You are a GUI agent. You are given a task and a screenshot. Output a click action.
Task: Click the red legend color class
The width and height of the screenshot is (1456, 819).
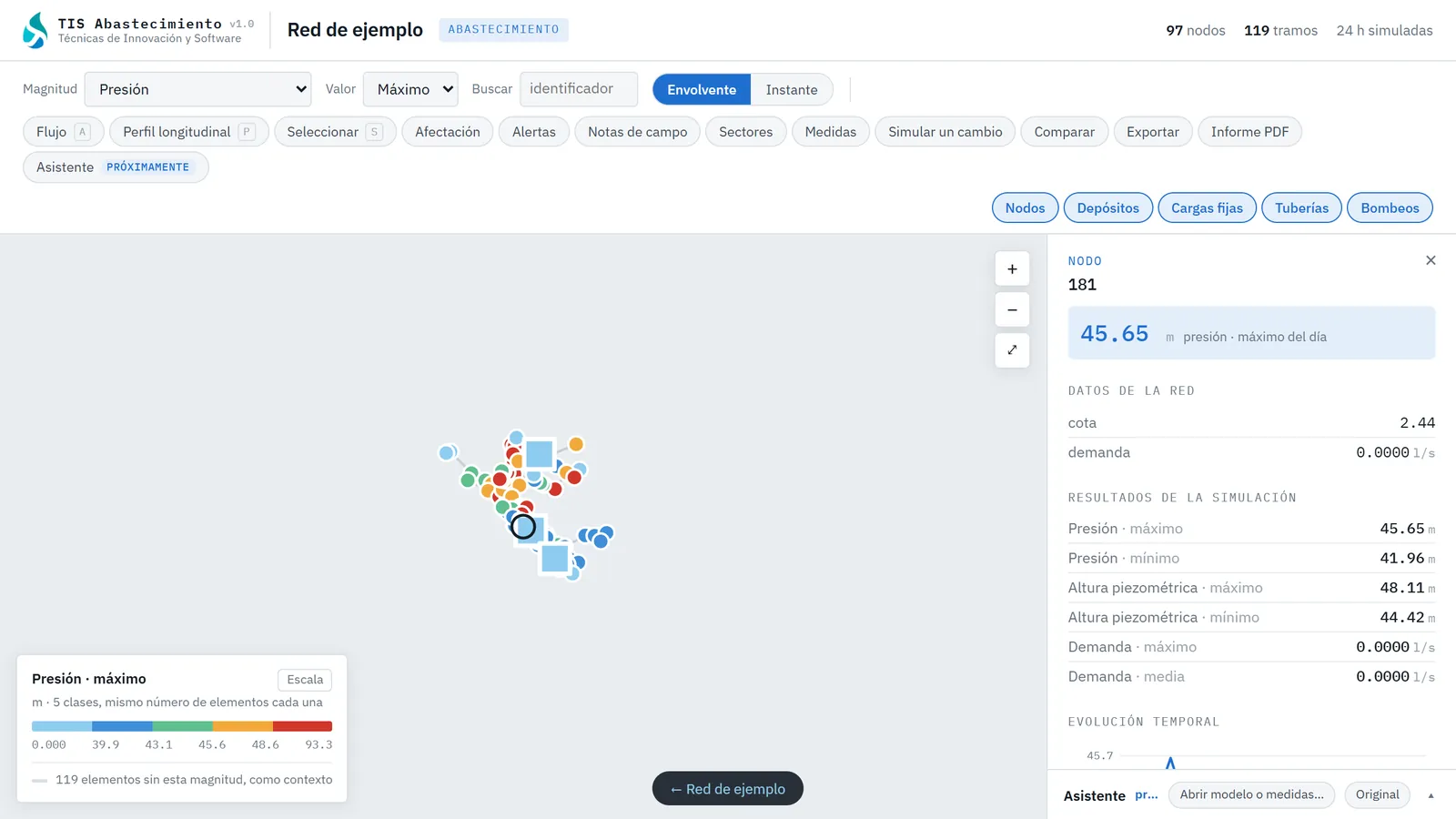pos(302,726)
